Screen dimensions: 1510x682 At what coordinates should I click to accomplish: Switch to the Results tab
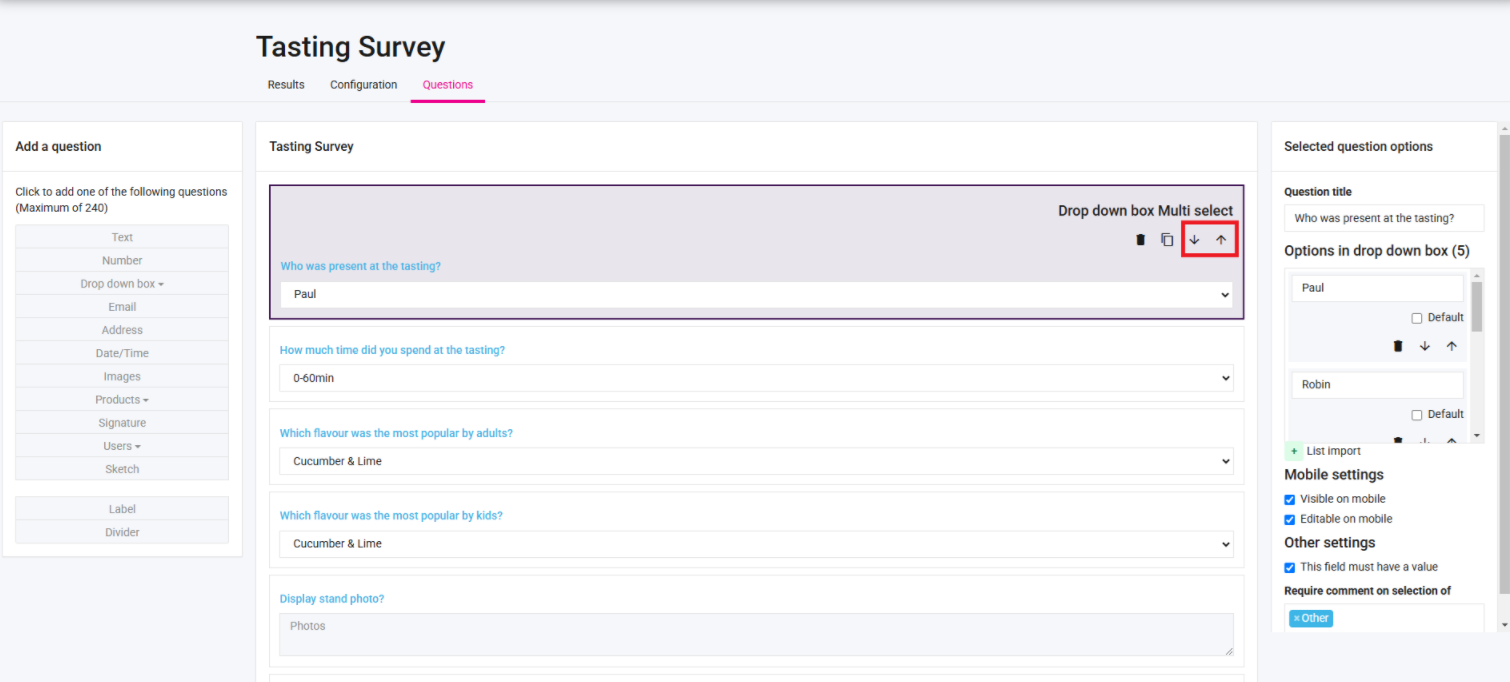pyautogui.click(x=286, y=85)
